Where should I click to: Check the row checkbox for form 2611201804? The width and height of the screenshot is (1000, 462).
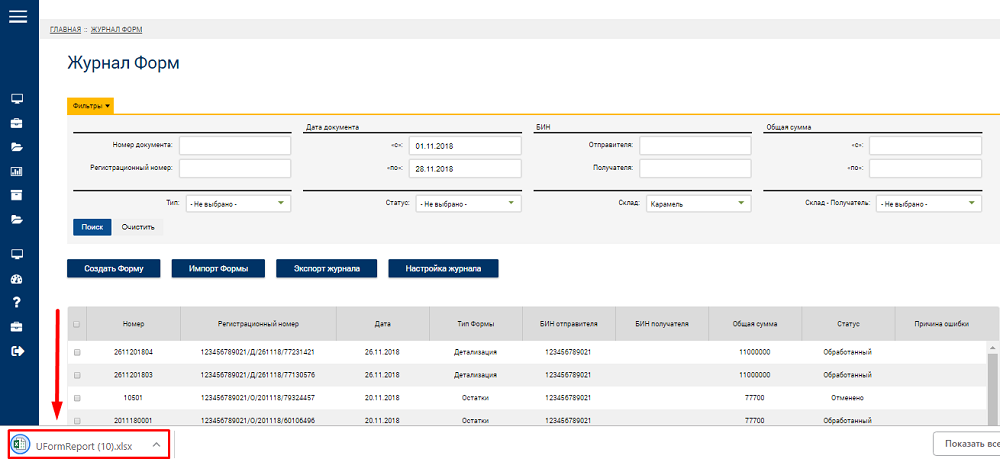[x=77, y=352]
